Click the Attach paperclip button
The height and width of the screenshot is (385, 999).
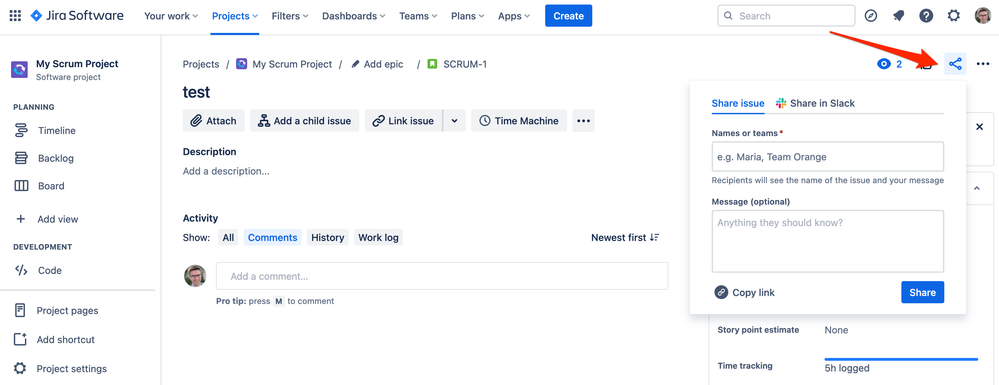pos(213,120)
